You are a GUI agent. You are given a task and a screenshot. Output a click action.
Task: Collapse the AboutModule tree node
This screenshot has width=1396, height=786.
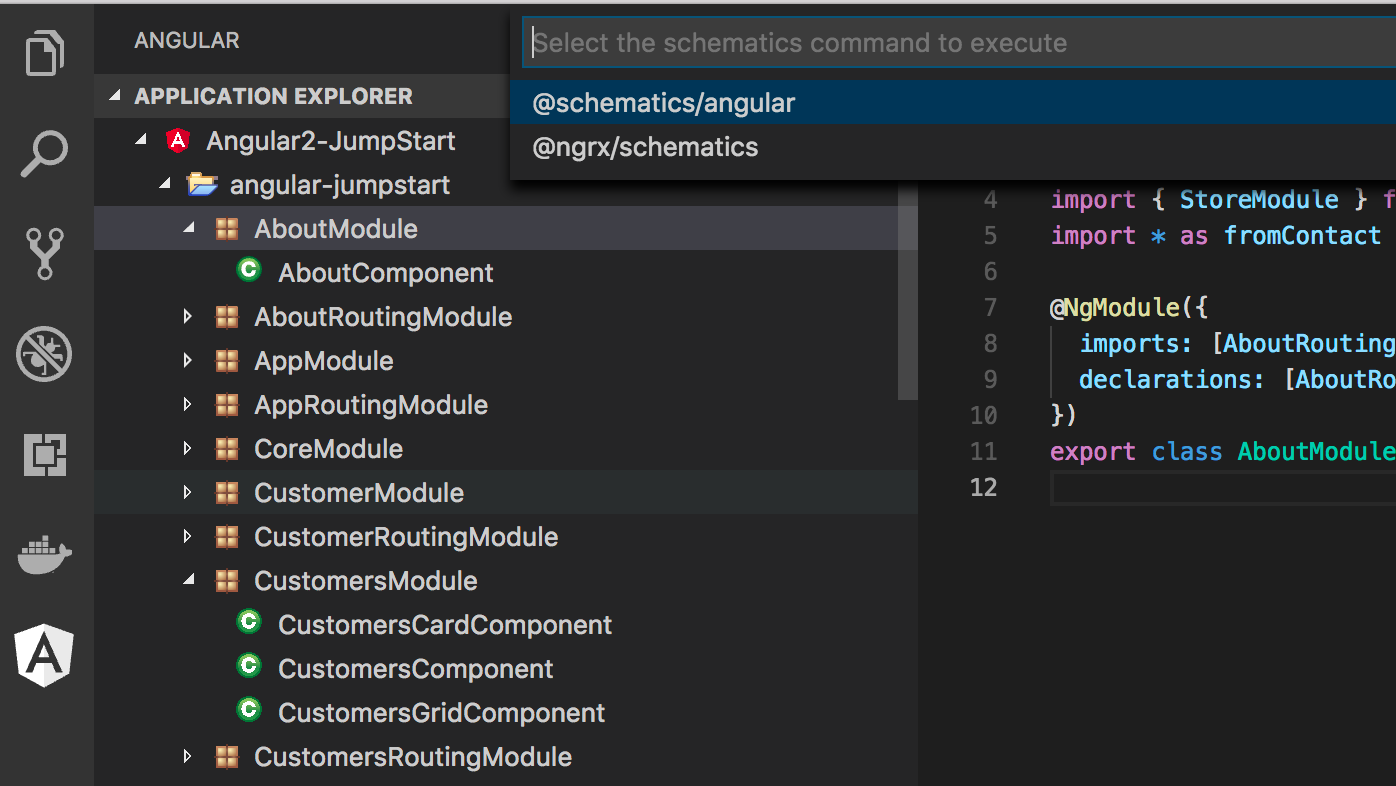click(188, 228)
